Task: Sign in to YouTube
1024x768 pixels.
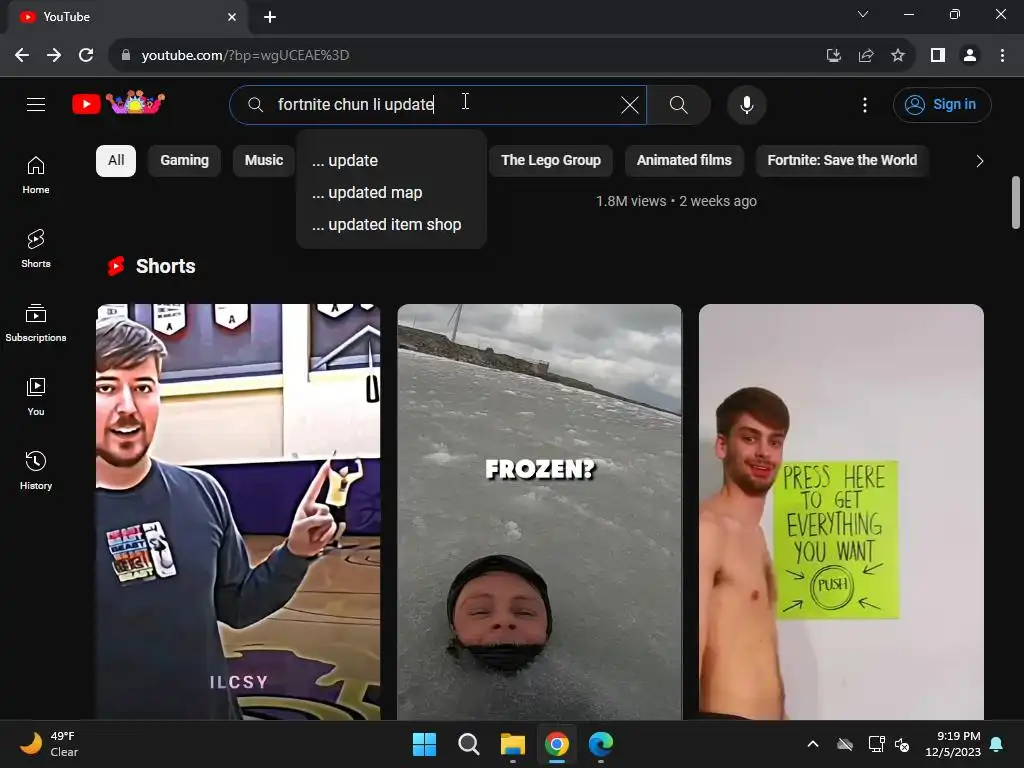Action: coord(942,104)
